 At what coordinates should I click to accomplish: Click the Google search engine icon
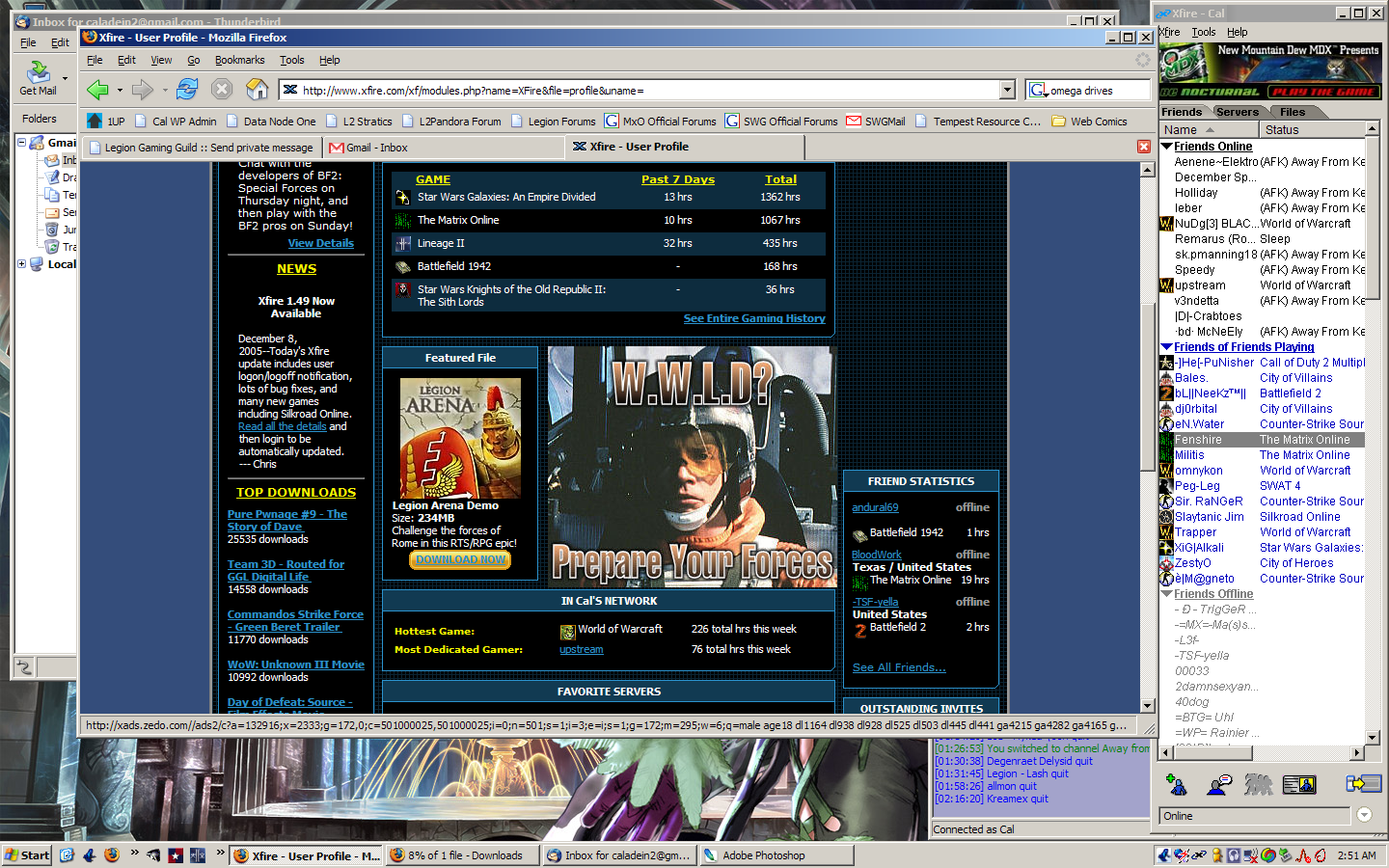click(1038, 90)
